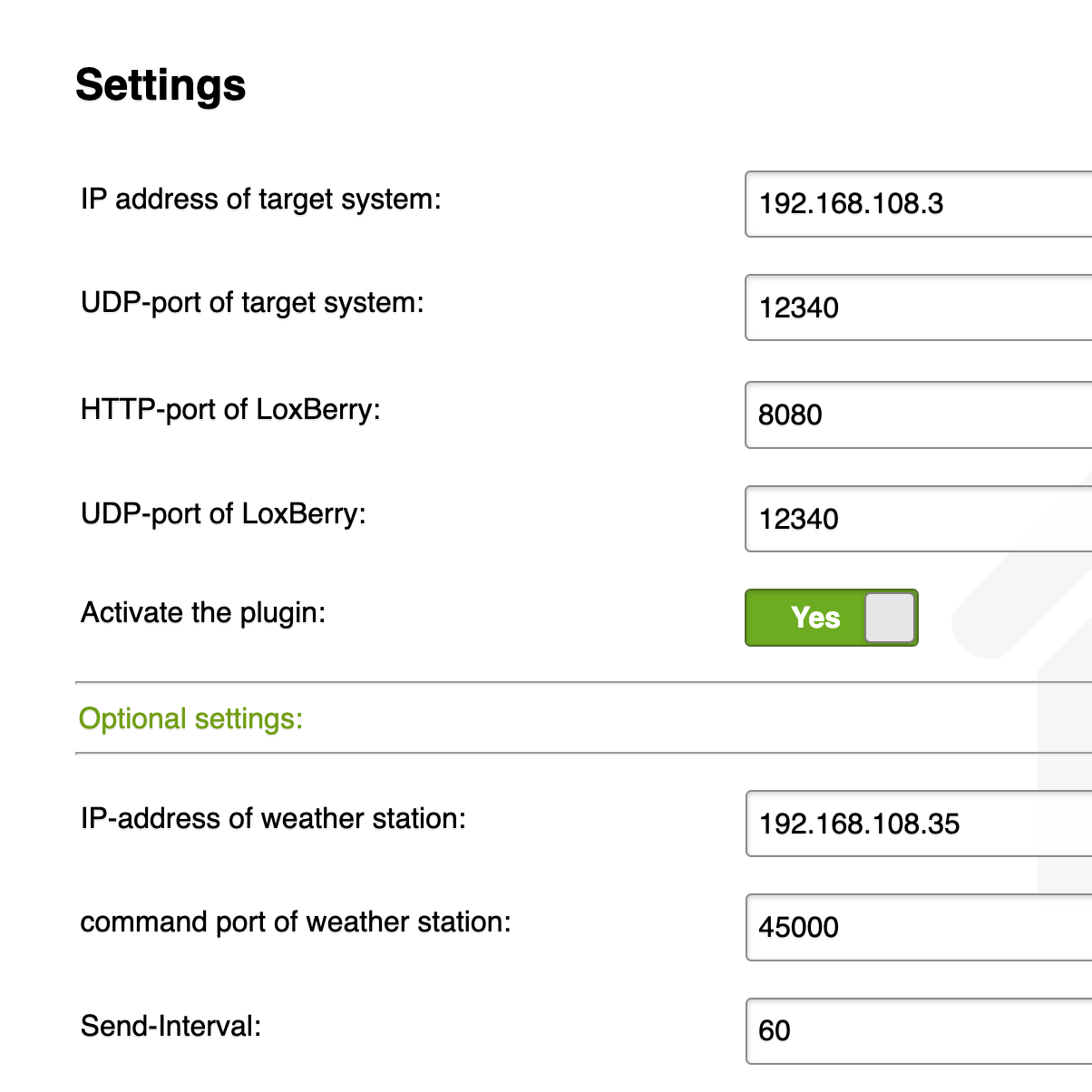Click the "IP-address of weather station:" label
Viewport: 1092px width, 1092px height.
click(x=273, y=818)
